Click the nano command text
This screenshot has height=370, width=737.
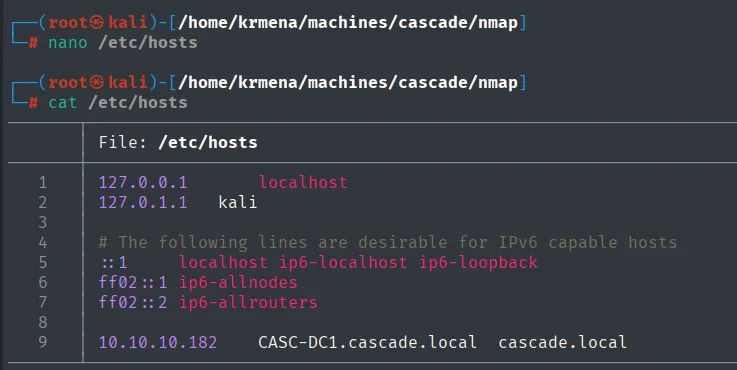click(68, 43)
